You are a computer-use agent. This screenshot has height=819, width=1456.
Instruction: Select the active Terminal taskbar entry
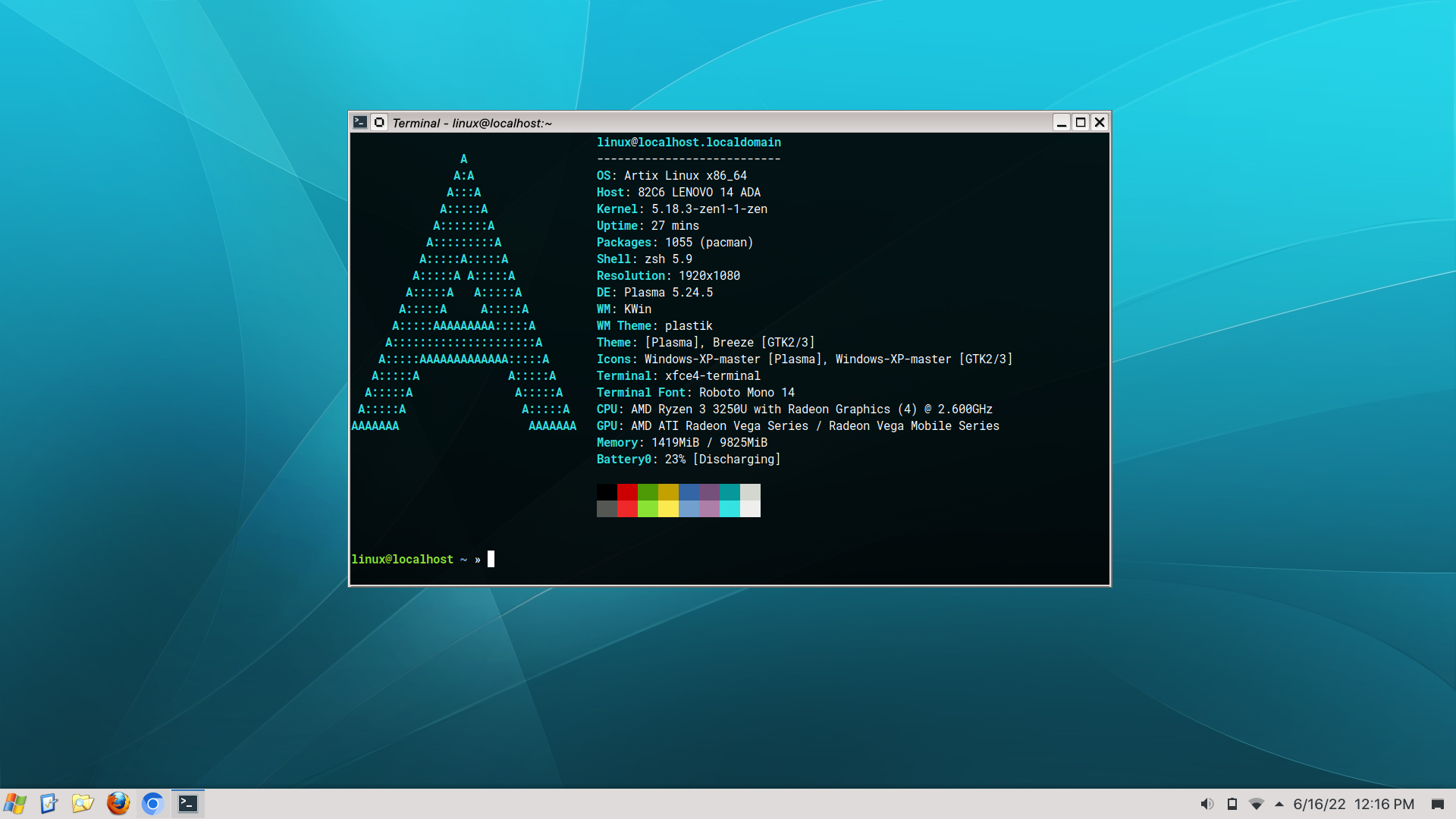188,804
